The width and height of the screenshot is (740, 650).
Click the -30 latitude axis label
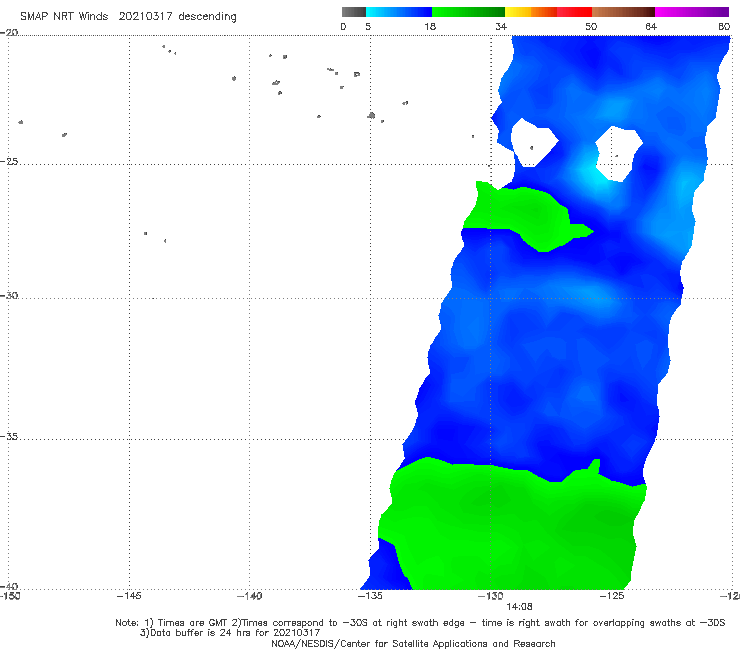(x=9, y=295)
